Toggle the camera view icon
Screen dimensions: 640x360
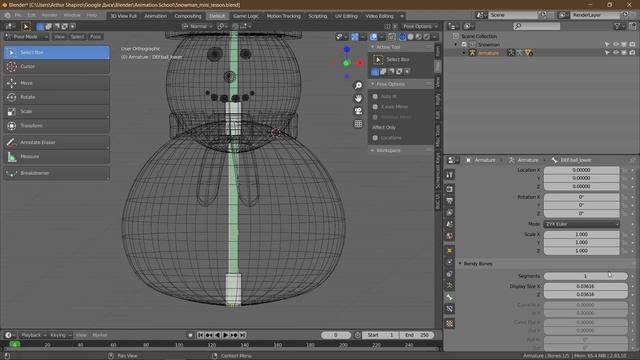tap(358, 111)
